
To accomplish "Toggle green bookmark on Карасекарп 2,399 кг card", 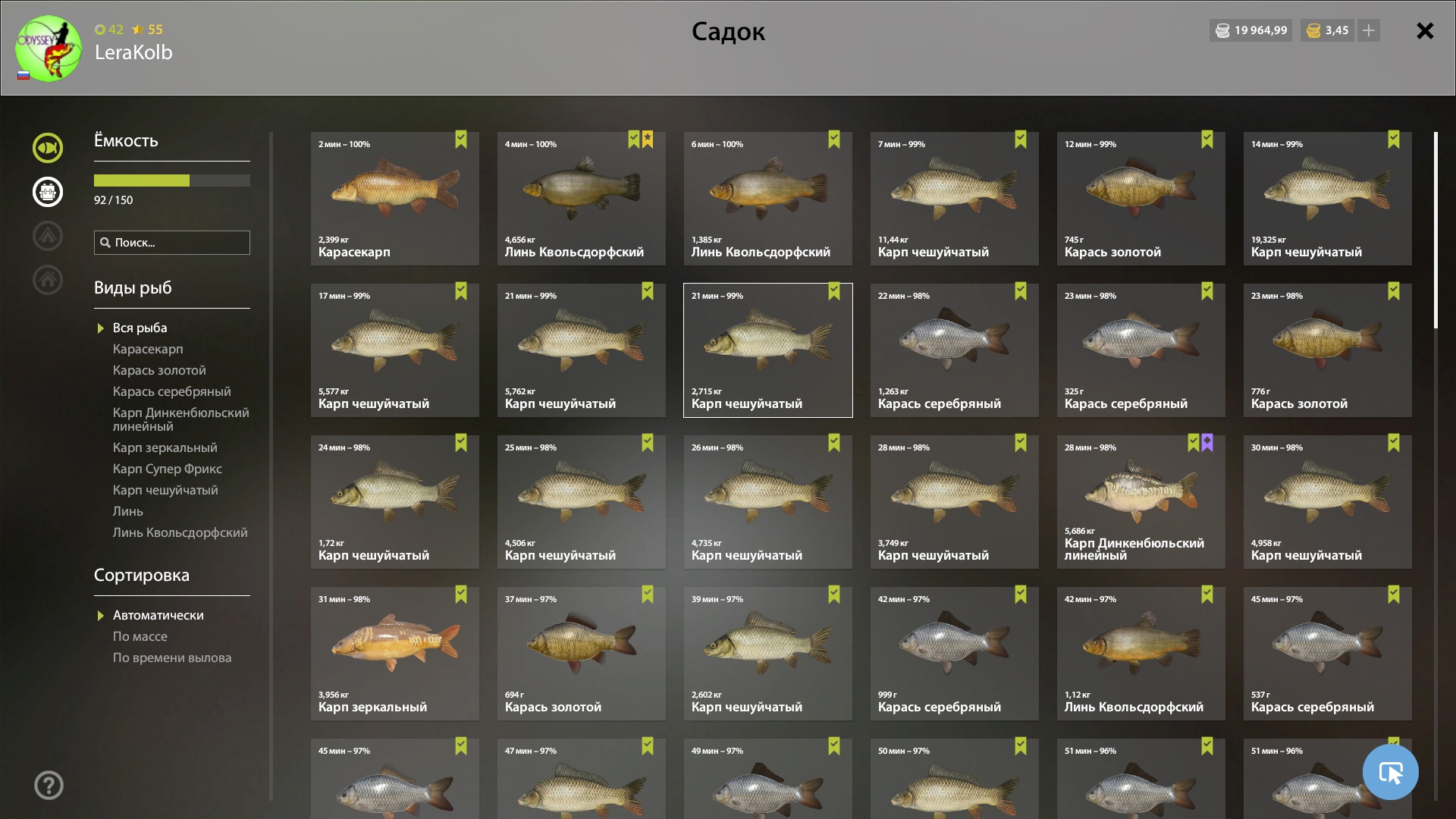I will [461, 140].
